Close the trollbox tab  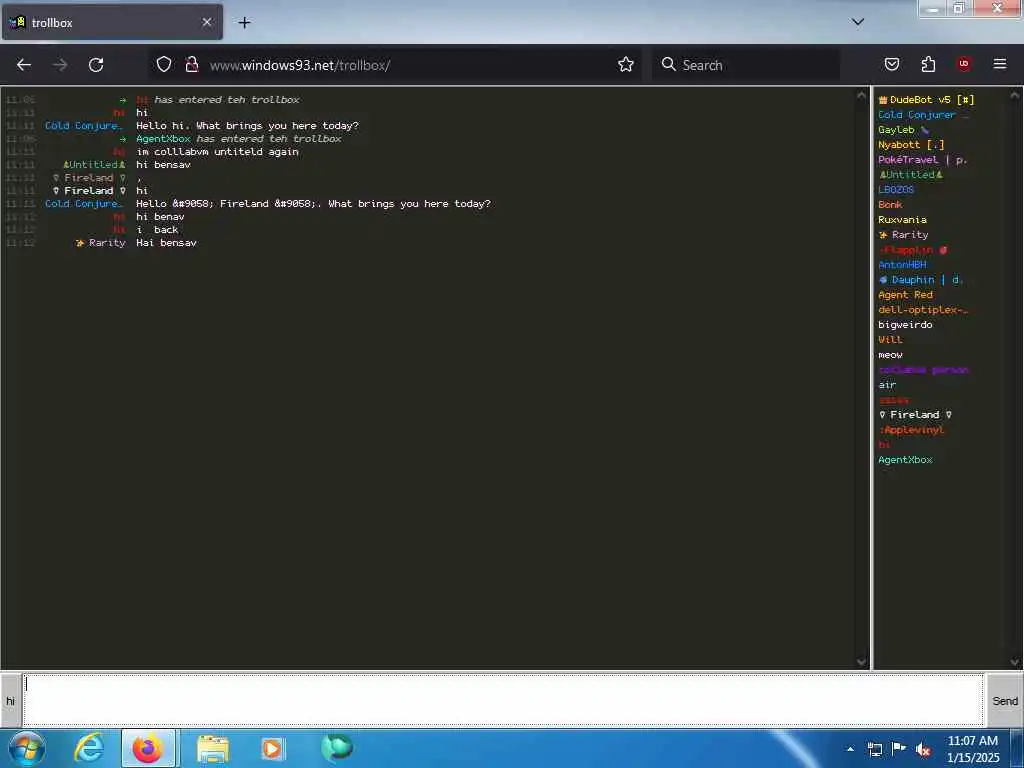(x=206, y=22)
